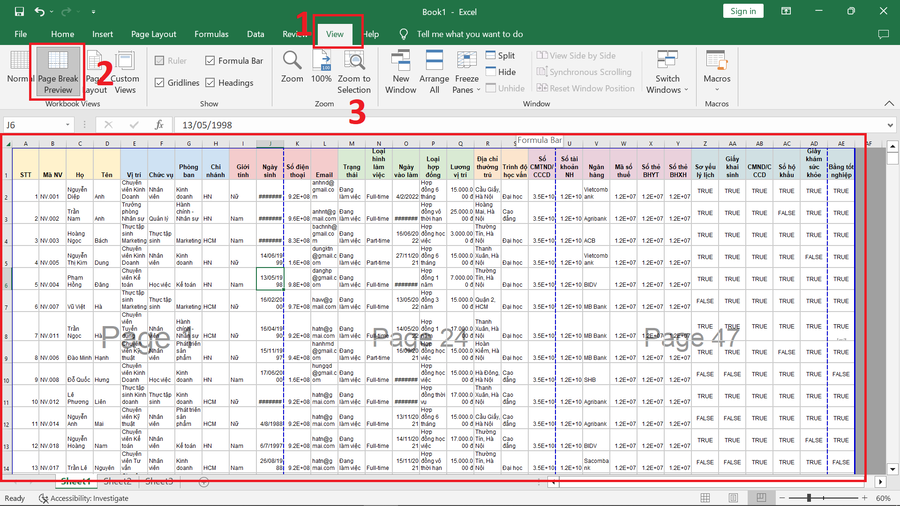Screen dimensions: 900x506
Task: Switch to Normal view in status bar
Action: pos(705,498)
